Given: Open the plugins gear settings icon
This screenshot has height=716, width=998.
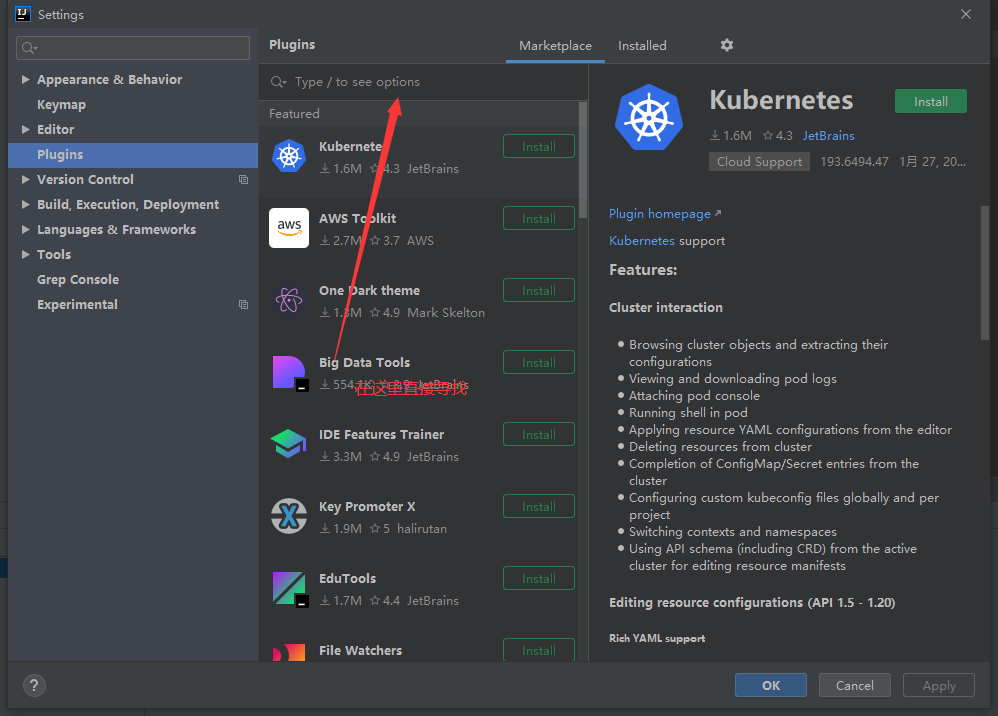Looking at the screenshot, I should tap(727, 45).
